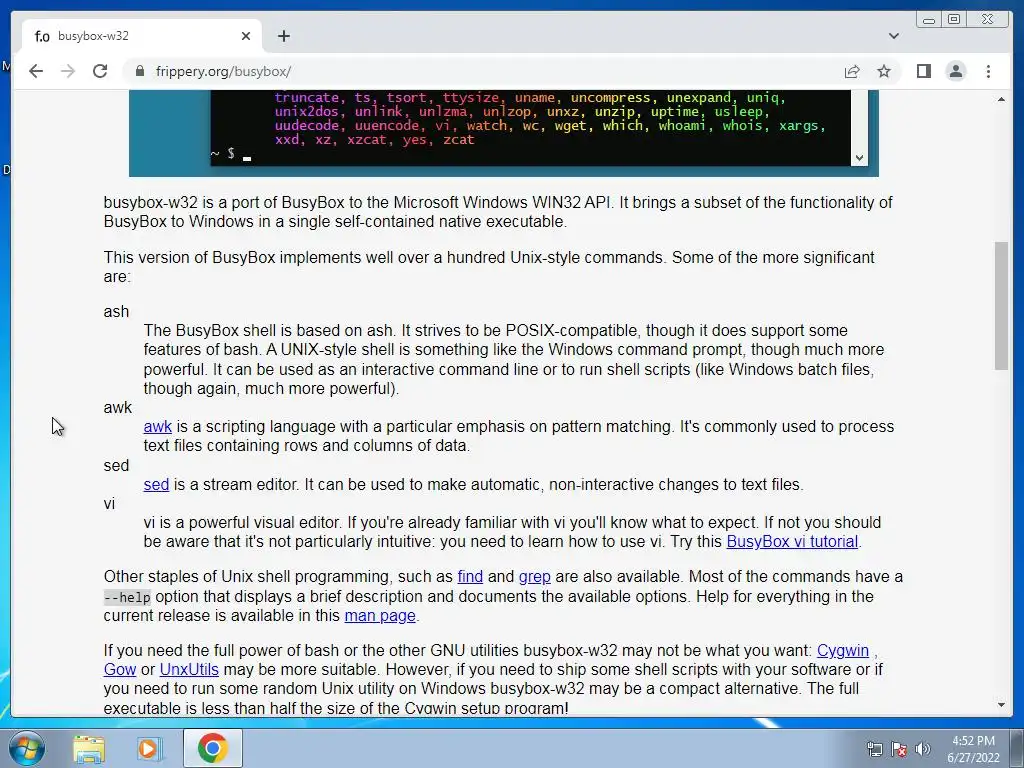Screen dimensions: 1024x768
Task: Open the grep link
Action: pos(534,577)
